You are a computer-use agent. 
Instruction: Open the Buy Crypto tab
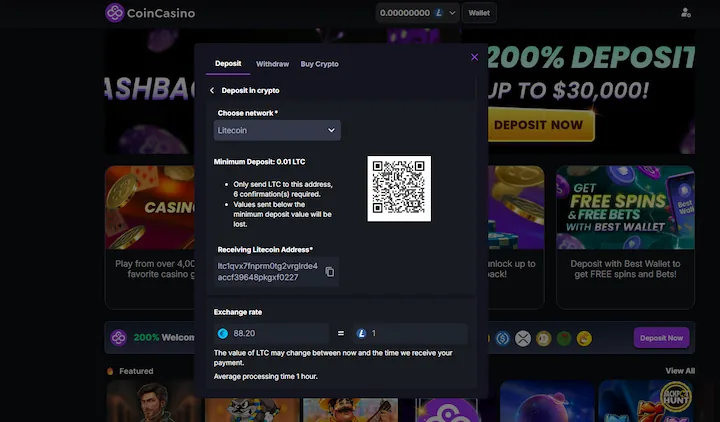[x=319, y=64]
